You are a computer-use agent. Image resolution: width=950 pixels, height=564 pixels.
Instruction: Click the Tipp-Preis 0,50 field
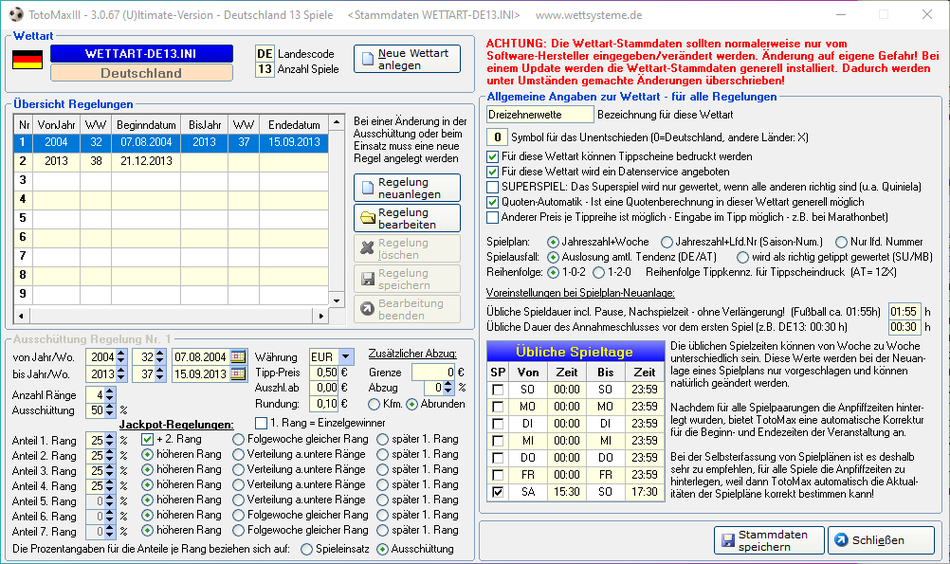[x=324, y=373]
